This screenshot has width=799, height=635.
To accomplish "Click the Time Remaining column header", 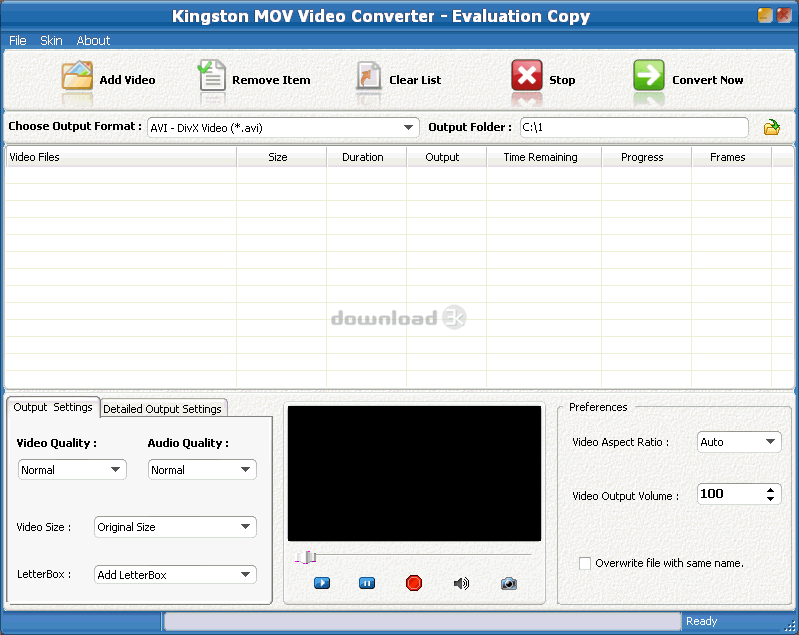I will [x=544, y=157].
